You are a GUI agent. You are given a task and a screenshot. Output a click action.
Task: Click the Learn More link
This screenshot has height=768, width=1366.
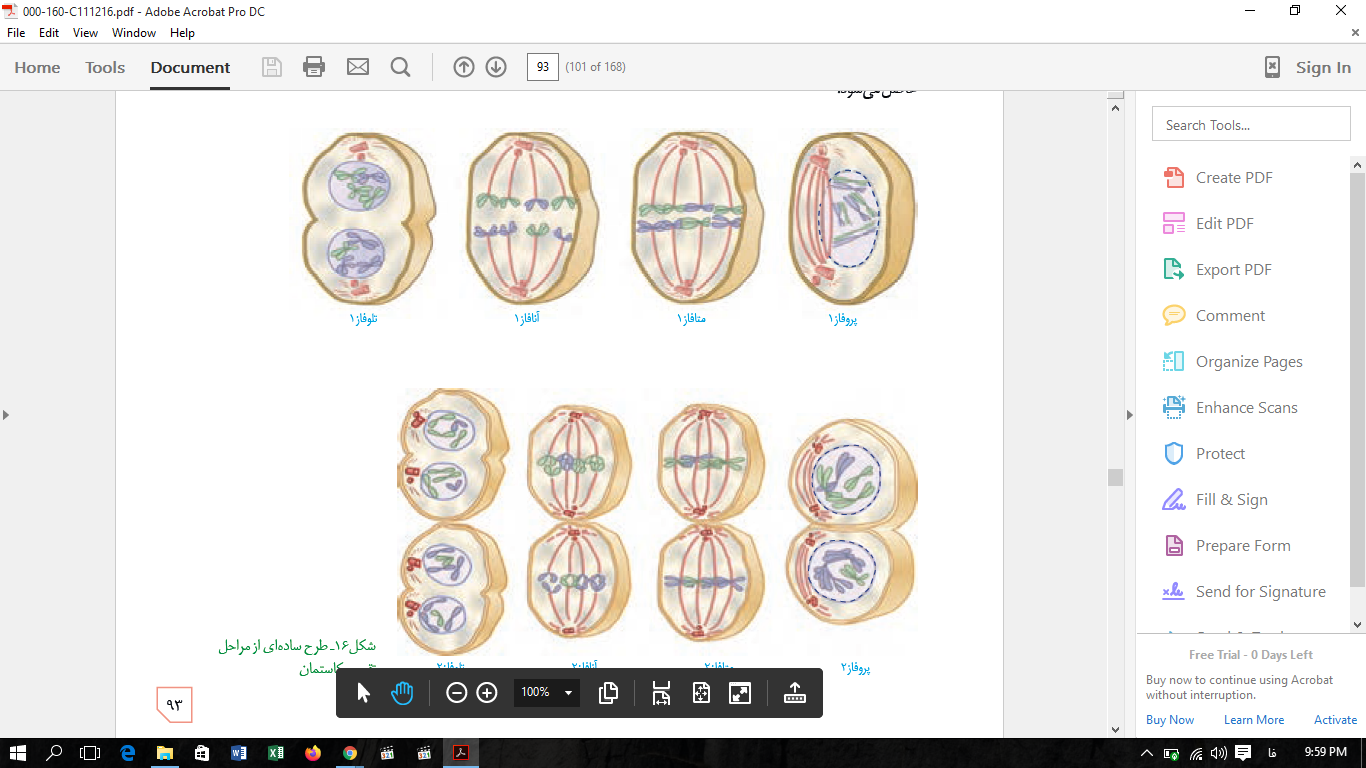coord(1254,720)
